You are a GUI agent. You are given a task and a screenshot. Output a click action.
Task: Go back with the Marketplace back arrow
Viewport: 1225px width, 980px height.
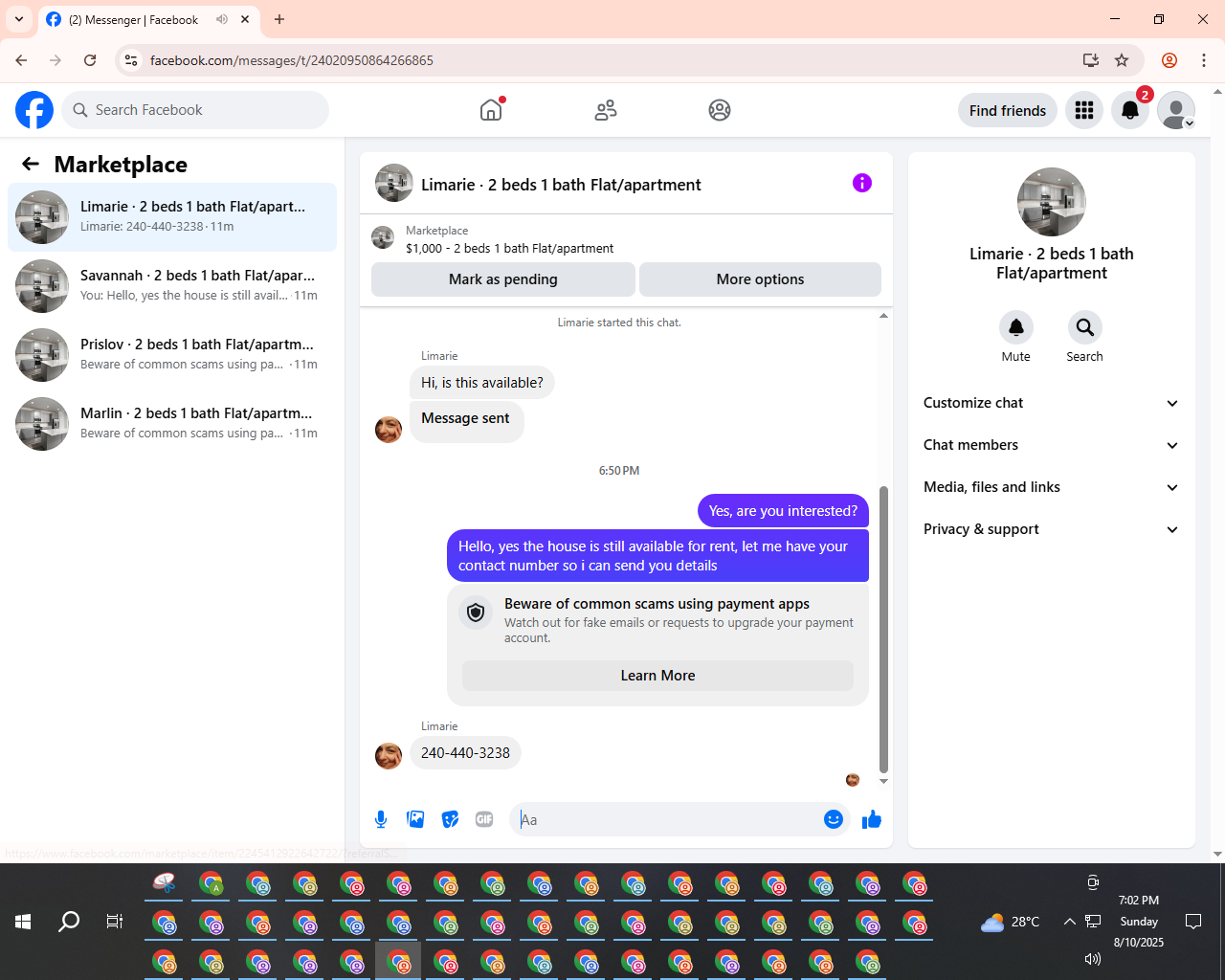click(x=31, y=164)
